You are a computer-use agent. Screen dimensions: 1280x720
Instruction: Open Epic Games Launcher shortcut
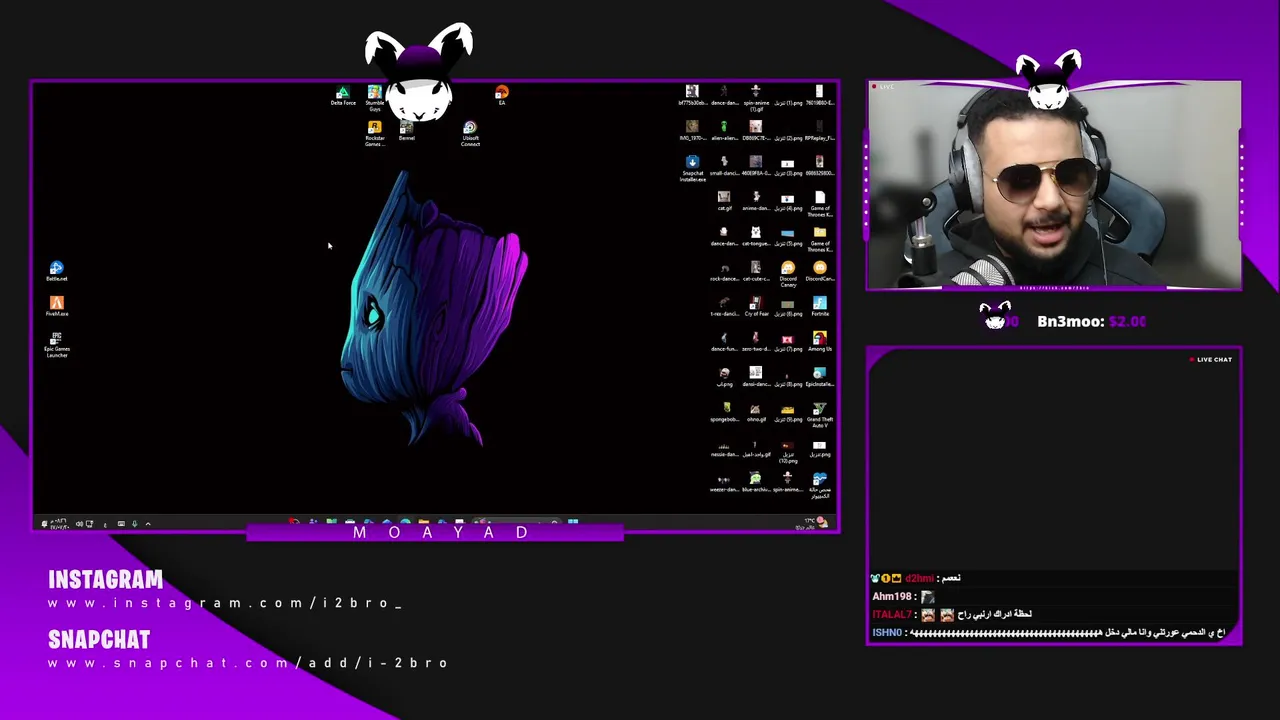click(x=57, y=344)
